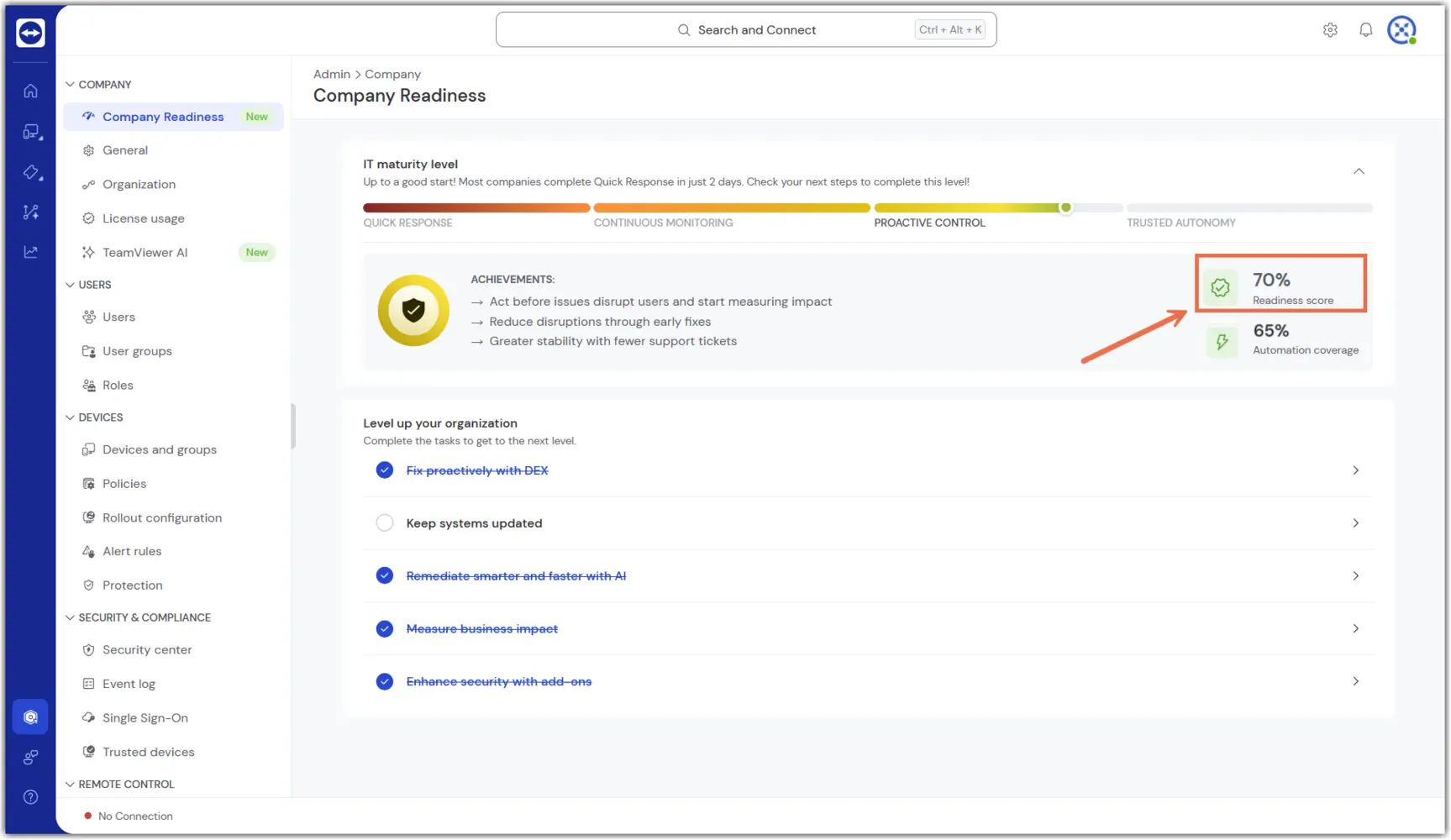Click the No Connection status indicator
Screen dimensions: 1451x840
click(129, 816)
